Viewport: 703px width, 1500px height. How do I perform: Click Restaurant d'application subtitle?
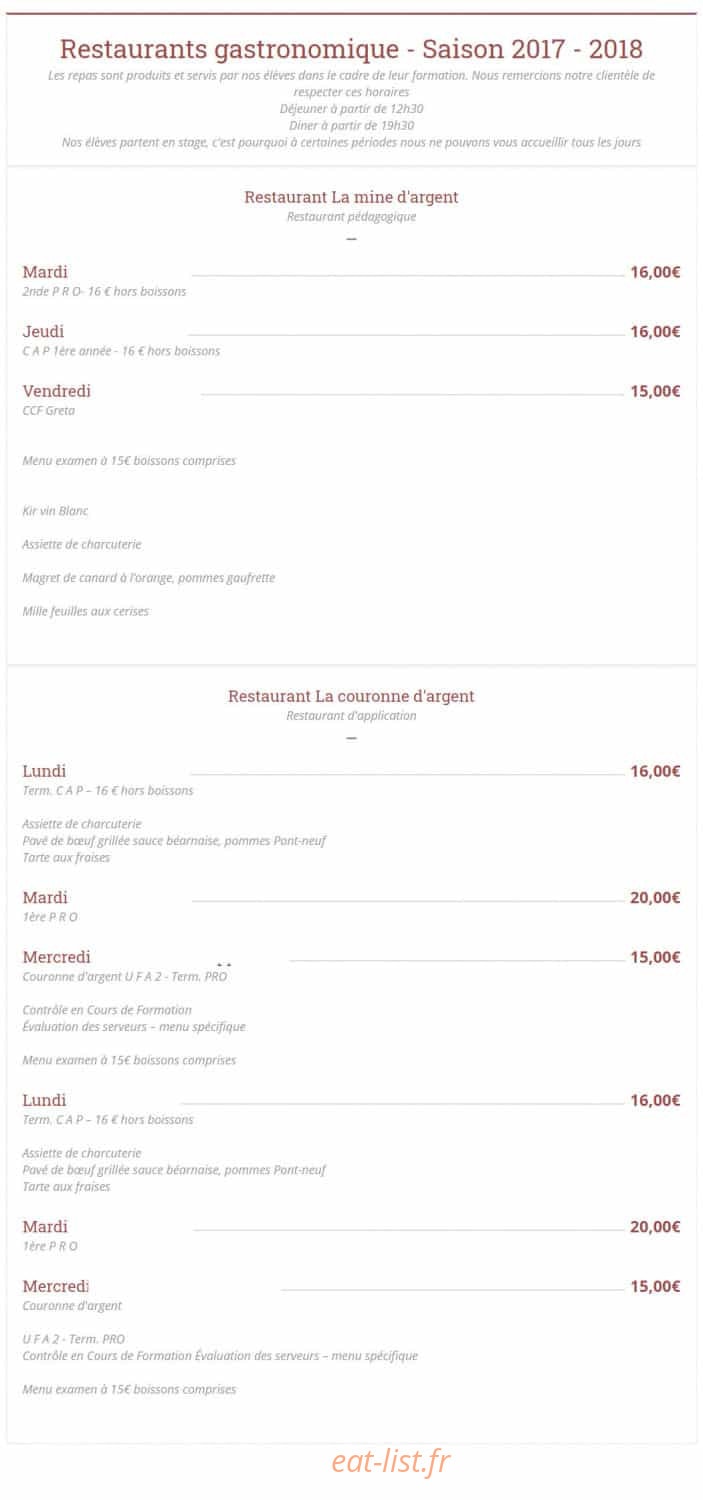point(351,716)
